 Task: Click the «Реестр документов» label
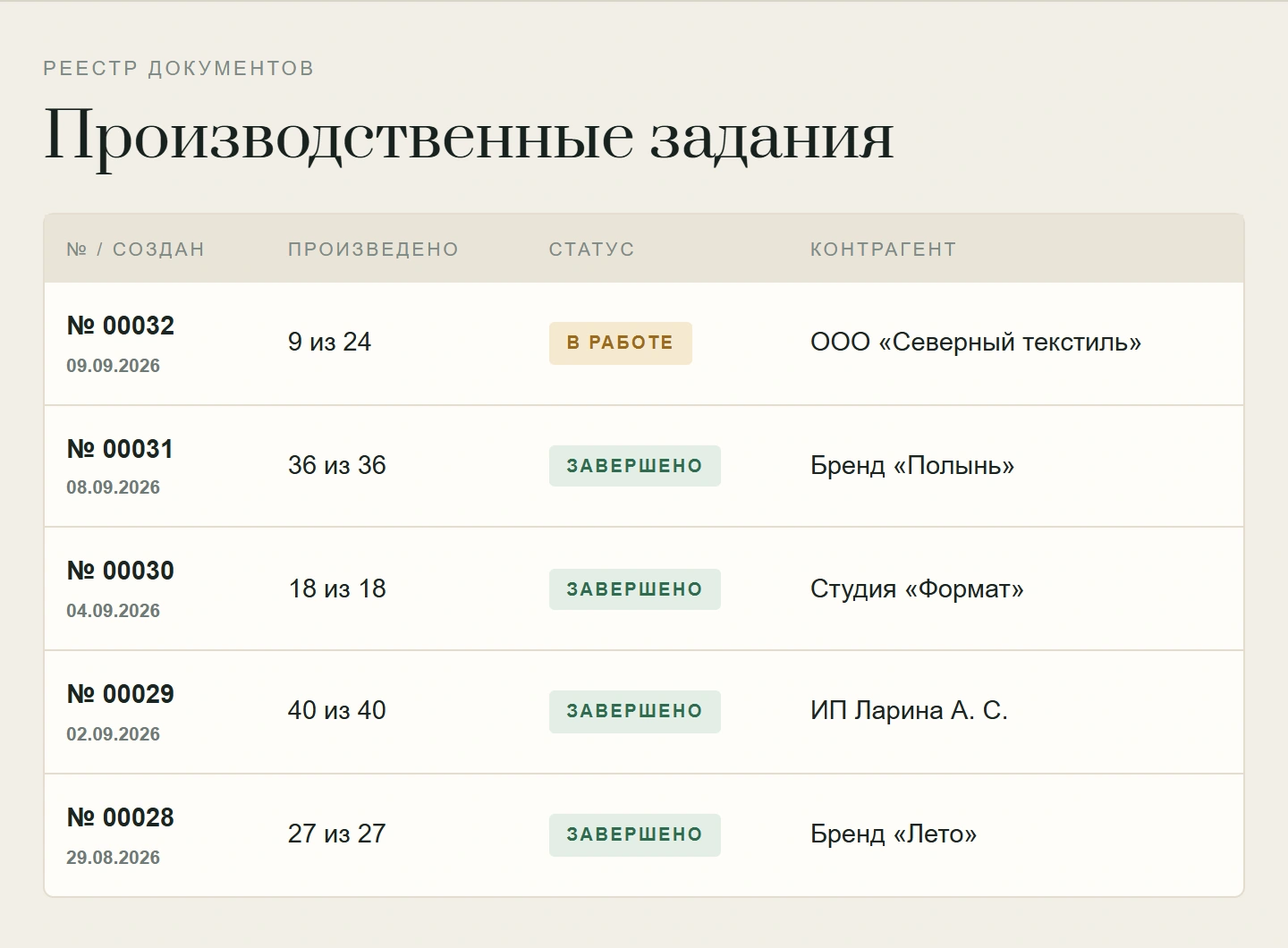tap(179, 69)
